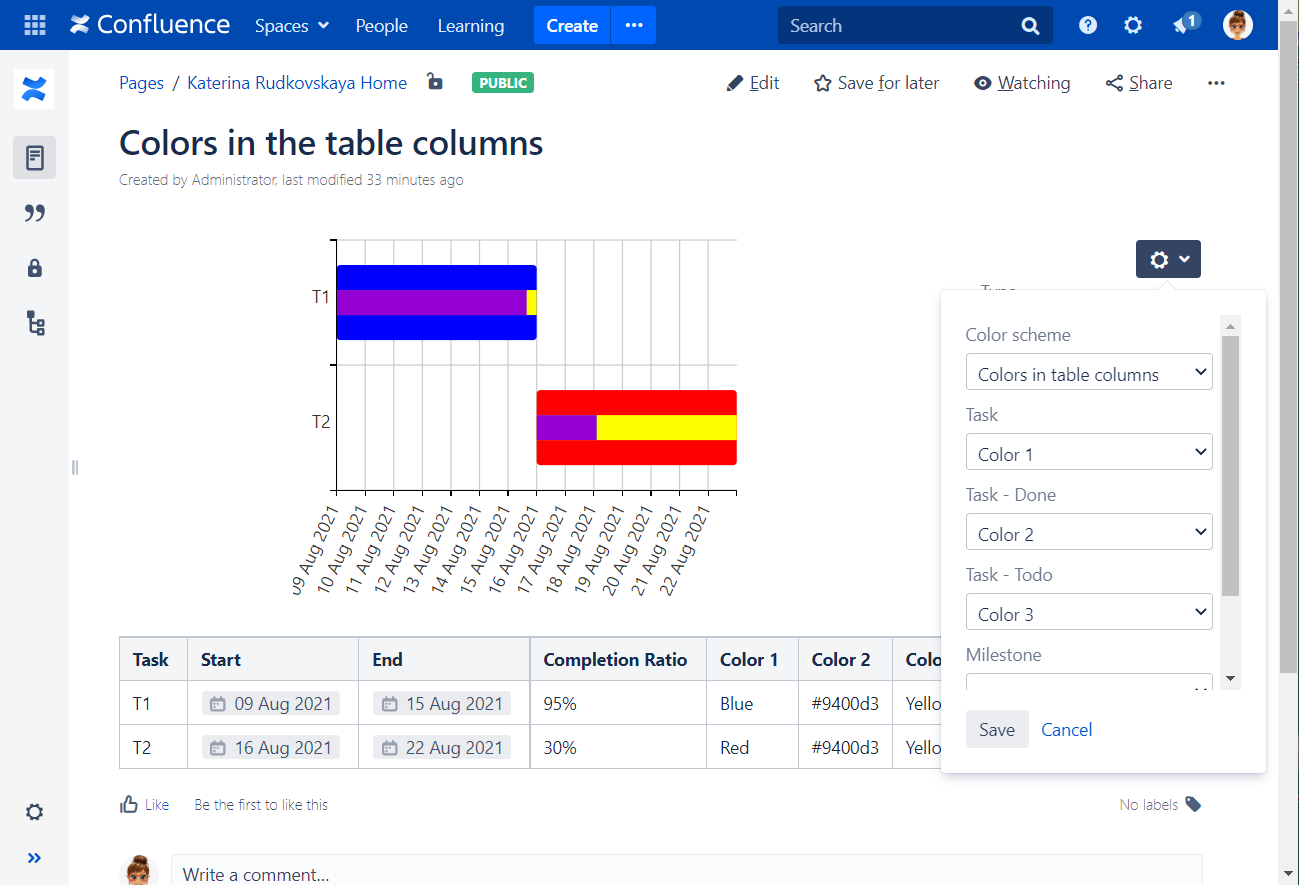Click the Create button
This screenshot has height=885, width=1299.
[571, 25]
